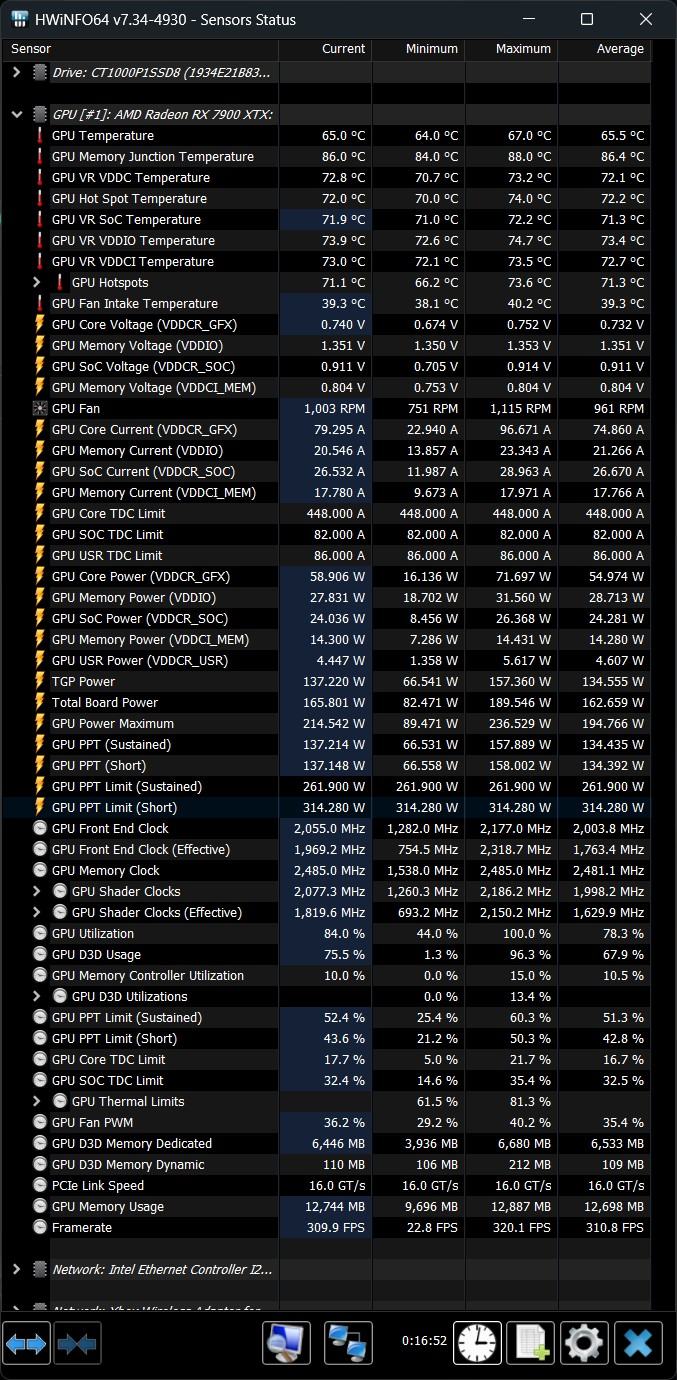Start logging with document plus icon
This screenshot has height=1380, width=677.
click(x=530, y=1343)
